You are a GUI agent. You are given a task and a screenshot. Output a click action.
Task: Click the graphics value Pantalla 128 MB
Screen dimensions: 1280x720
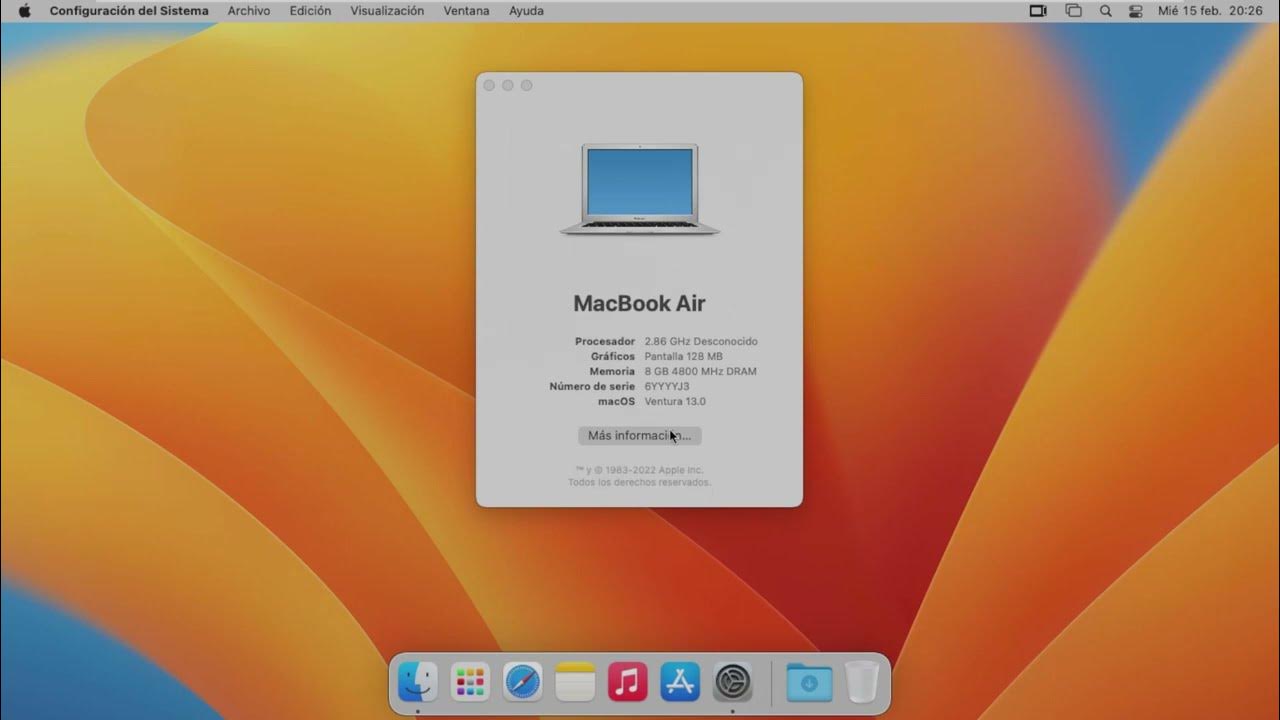[x=684, y=356]
